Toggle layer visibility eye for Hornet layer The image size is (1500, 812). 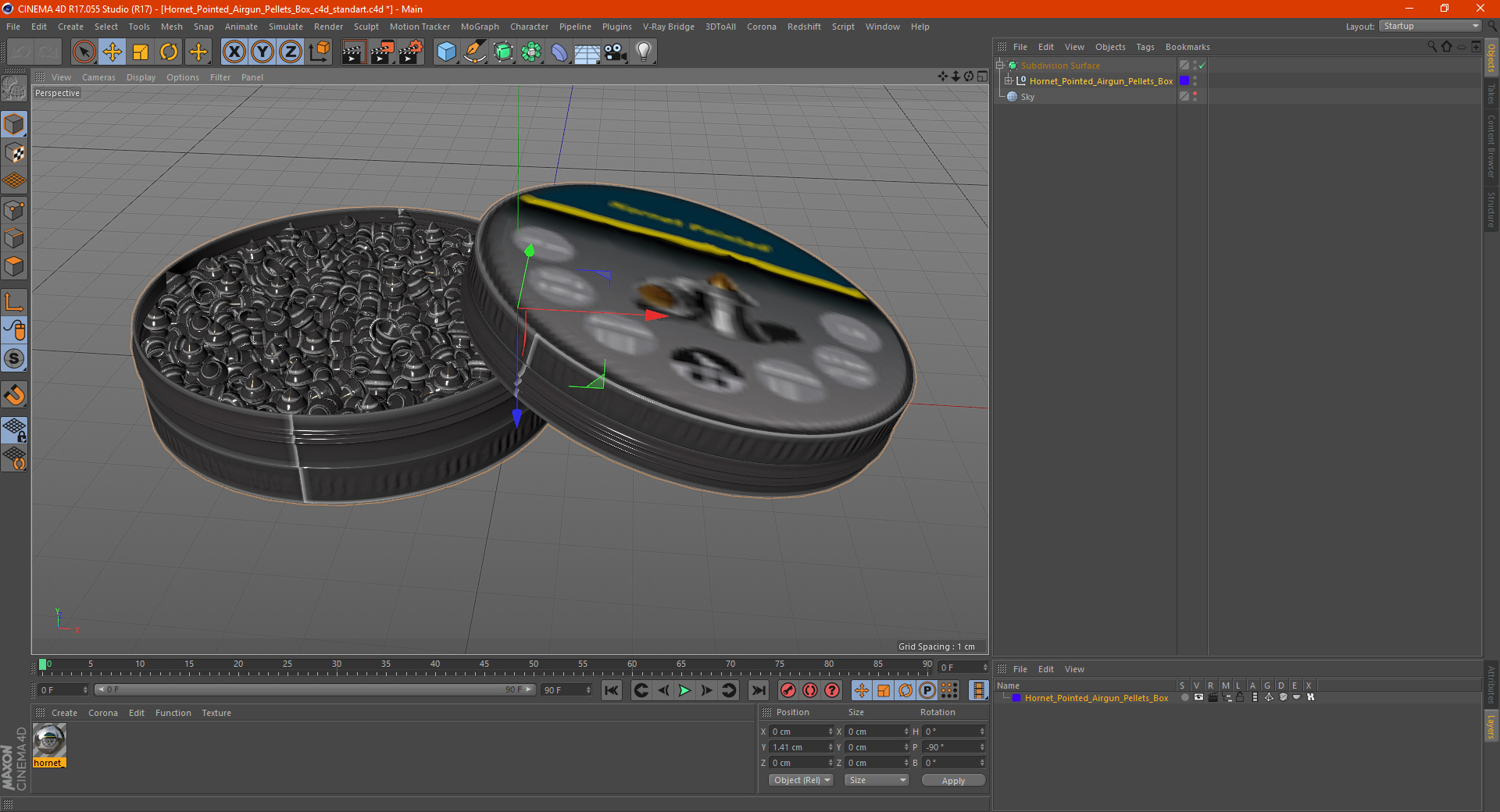[x=1198, y=698]
